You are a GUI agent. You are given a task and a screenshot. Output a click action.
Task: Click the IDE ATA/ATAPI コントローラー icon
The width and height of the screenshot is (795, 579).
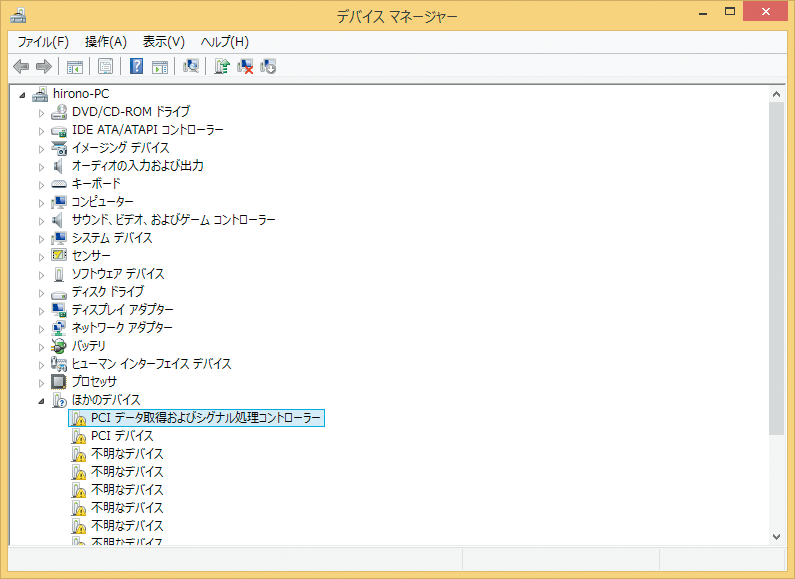click(59, 130)
